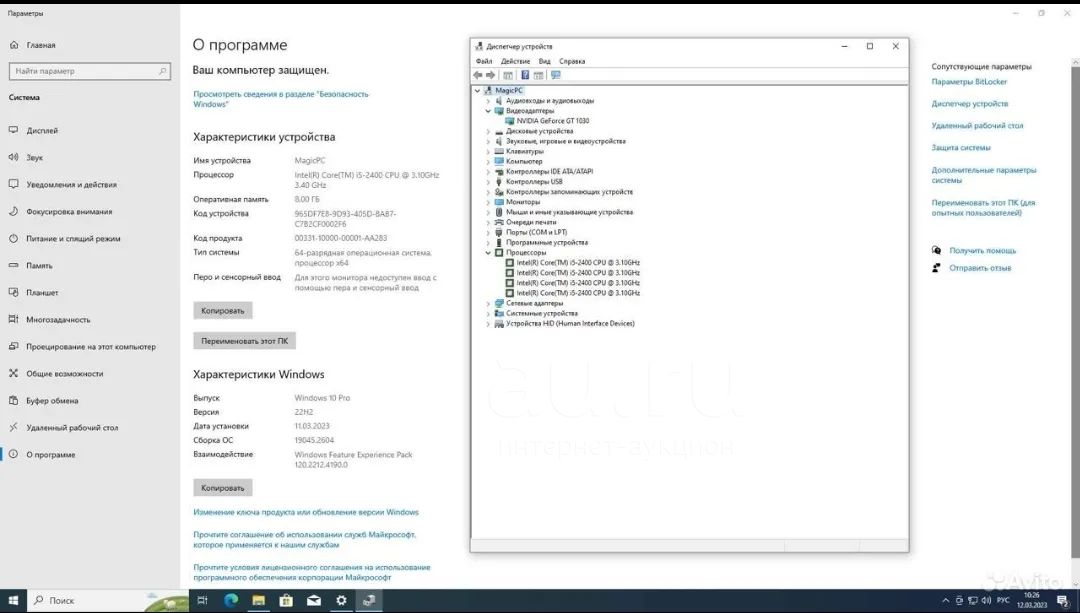Image resolution: width=1080 pixels, height=613 pixels.
Task: Launch Microsoft Edge from the taskbar
Action: [x=231, y=601]
